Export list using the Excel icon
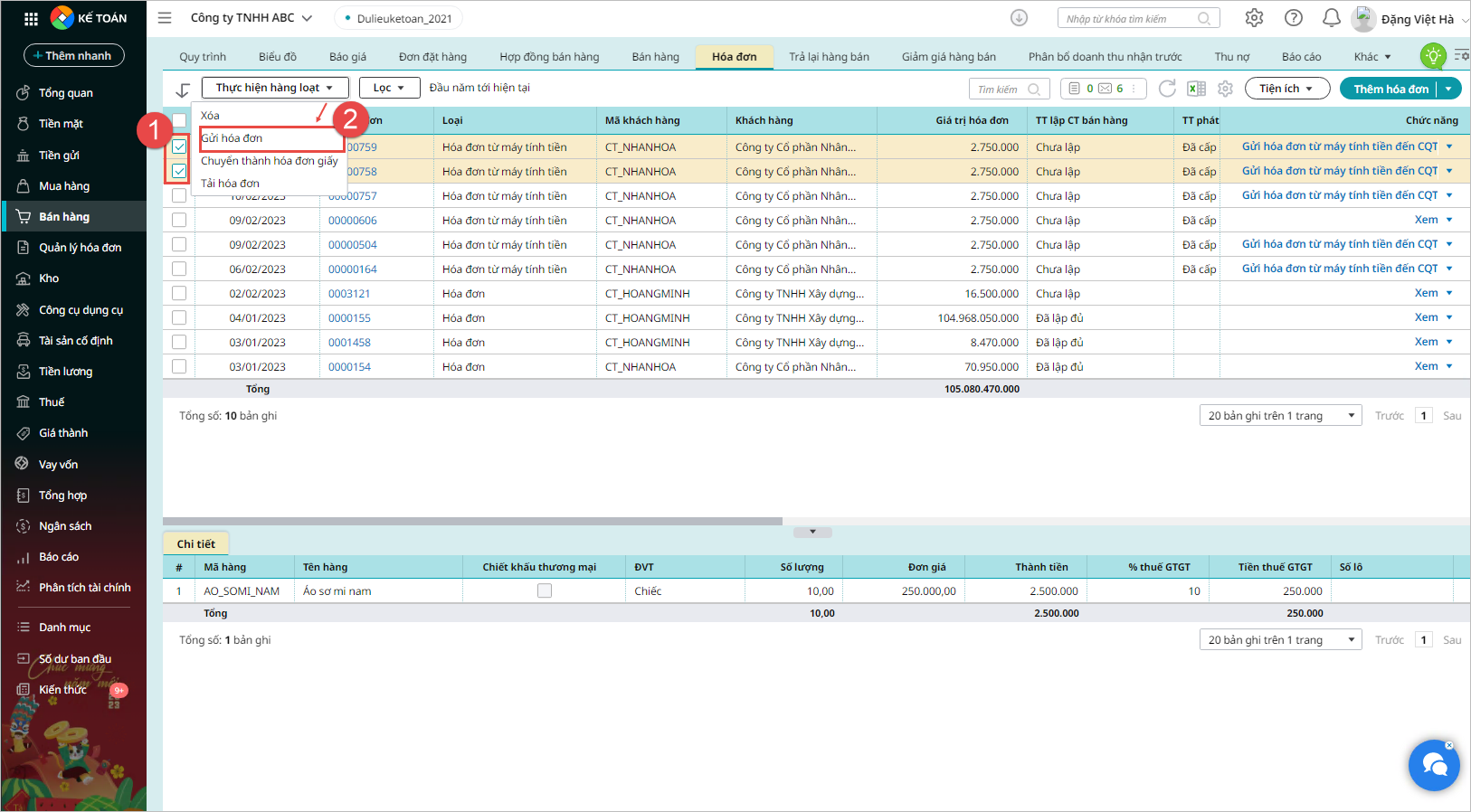 [x=1196, y=89]
